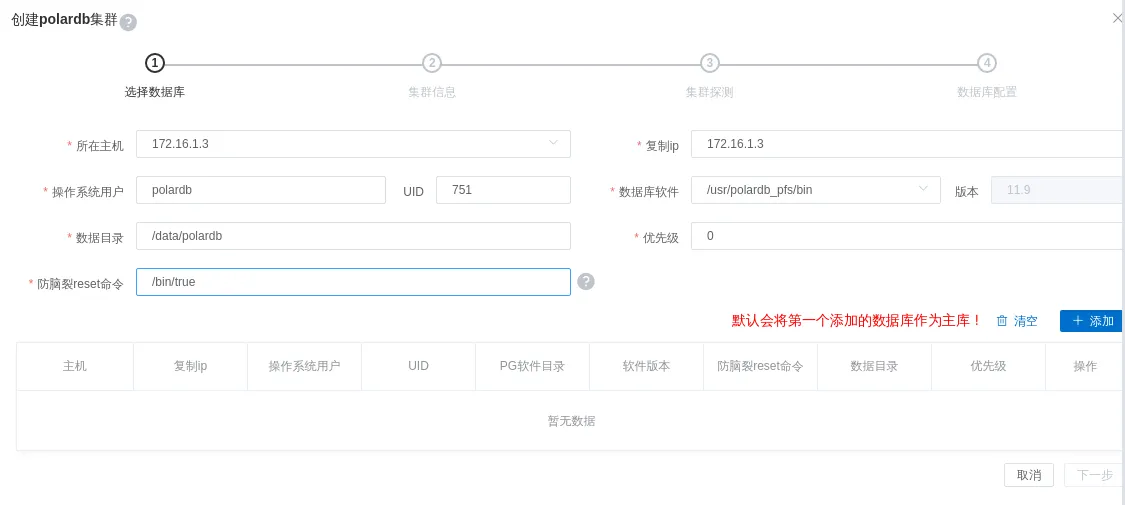The width and height of the screenshot is (1125, 505).
Task: Click the 操作系统用户 input containing polardb
Action: (260, 190)
